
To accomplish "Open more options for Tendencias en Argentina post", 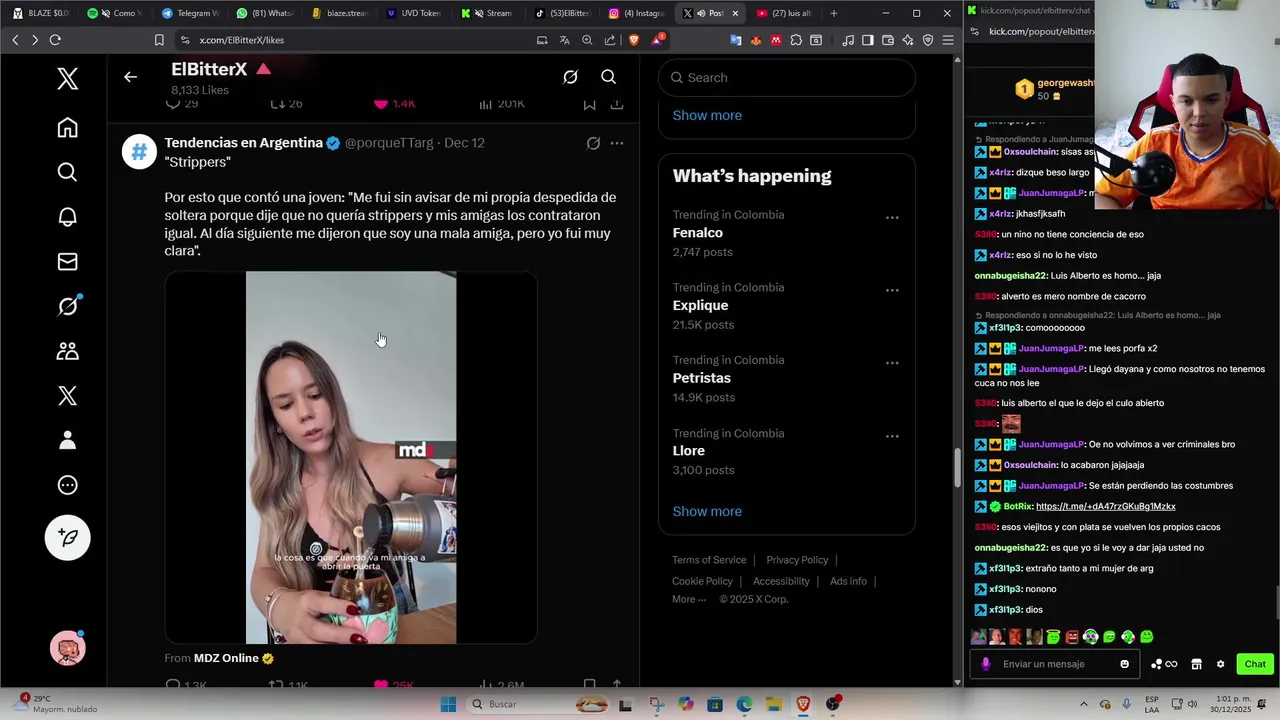I will pyautogui.click(x=617, y=143).
